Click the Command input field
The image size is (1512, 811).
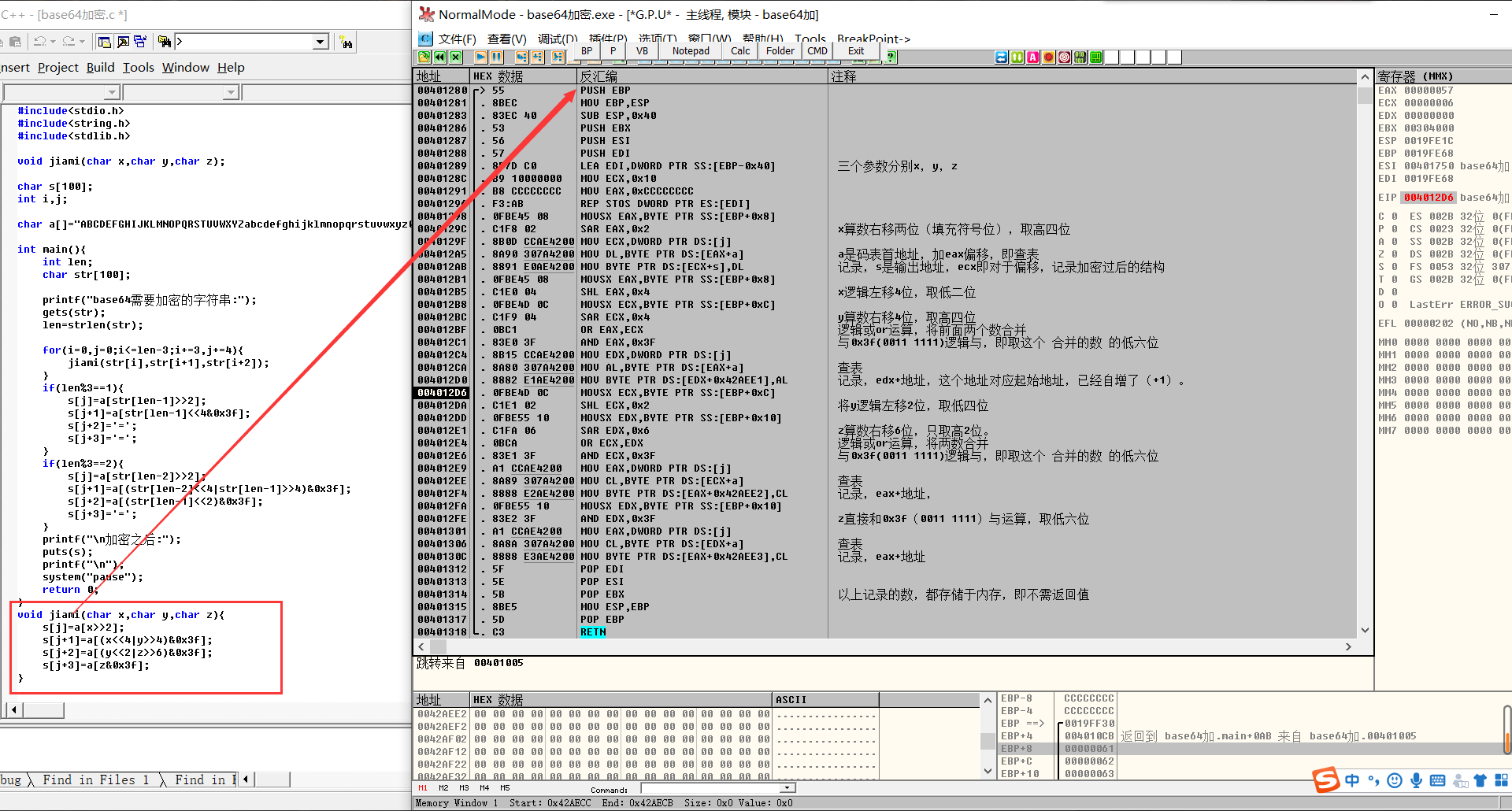(710, 788)
